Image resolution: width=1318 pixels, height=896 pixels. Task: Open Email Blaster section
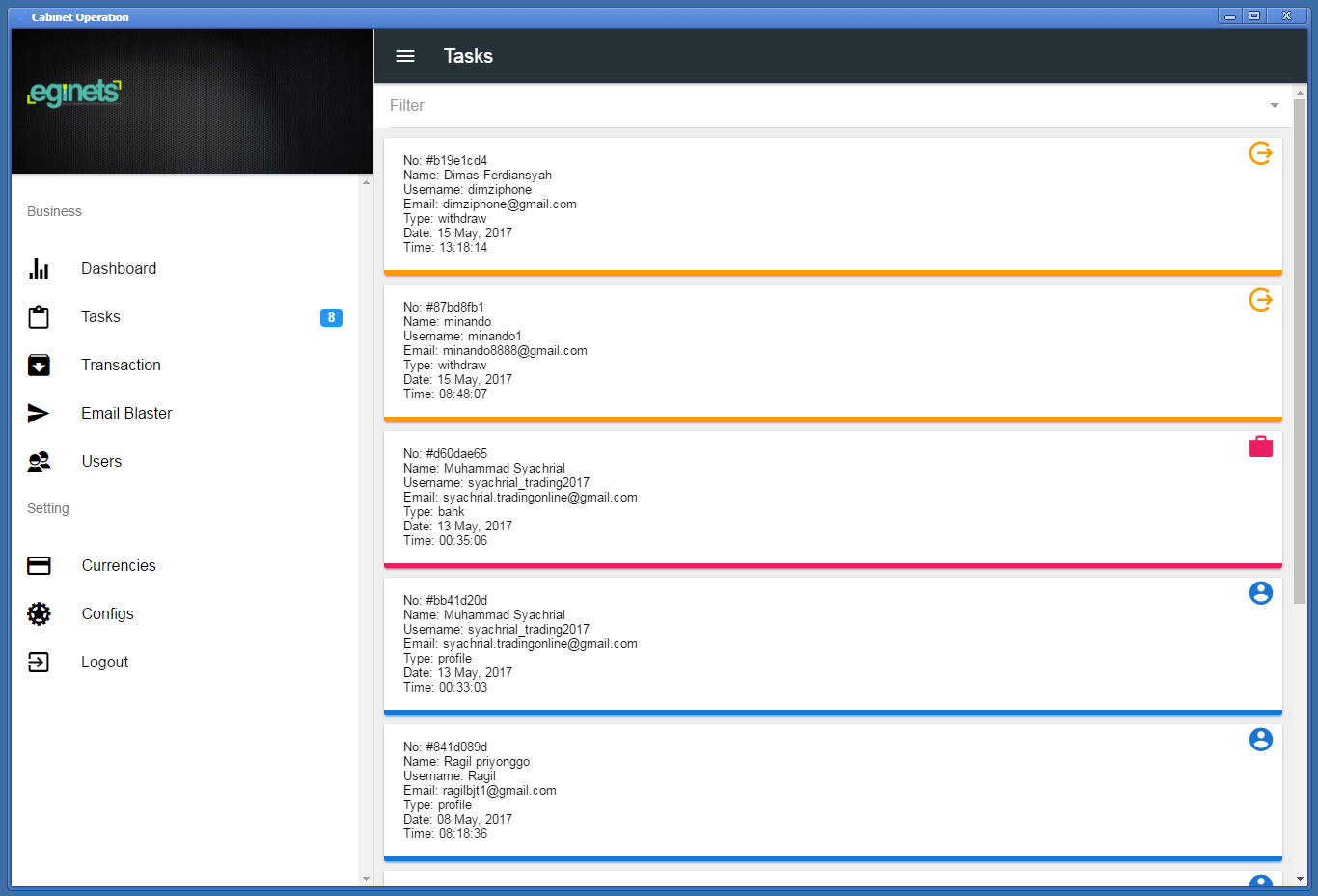tap(184, 413)
